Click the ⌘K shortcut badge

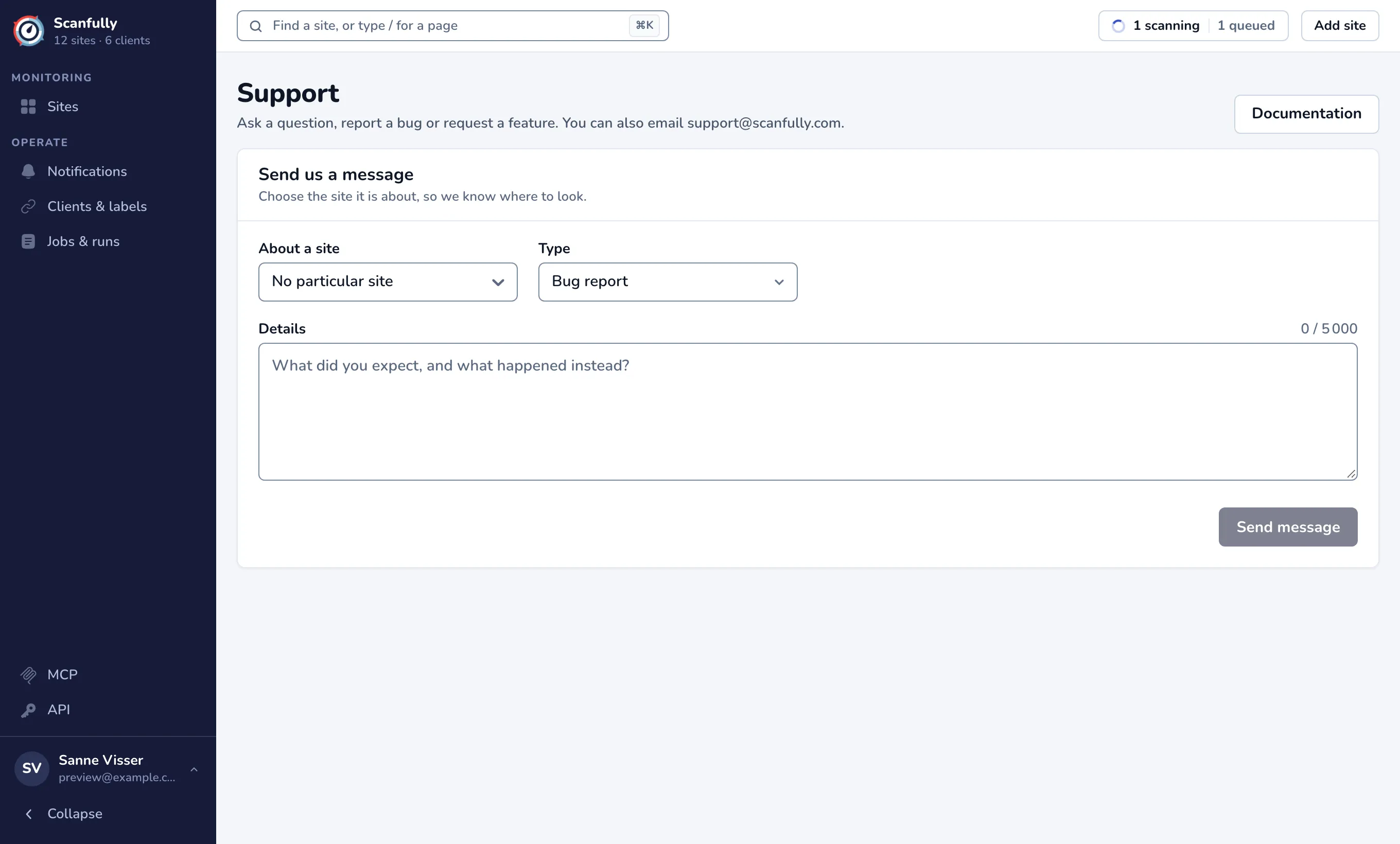point(644,26)
